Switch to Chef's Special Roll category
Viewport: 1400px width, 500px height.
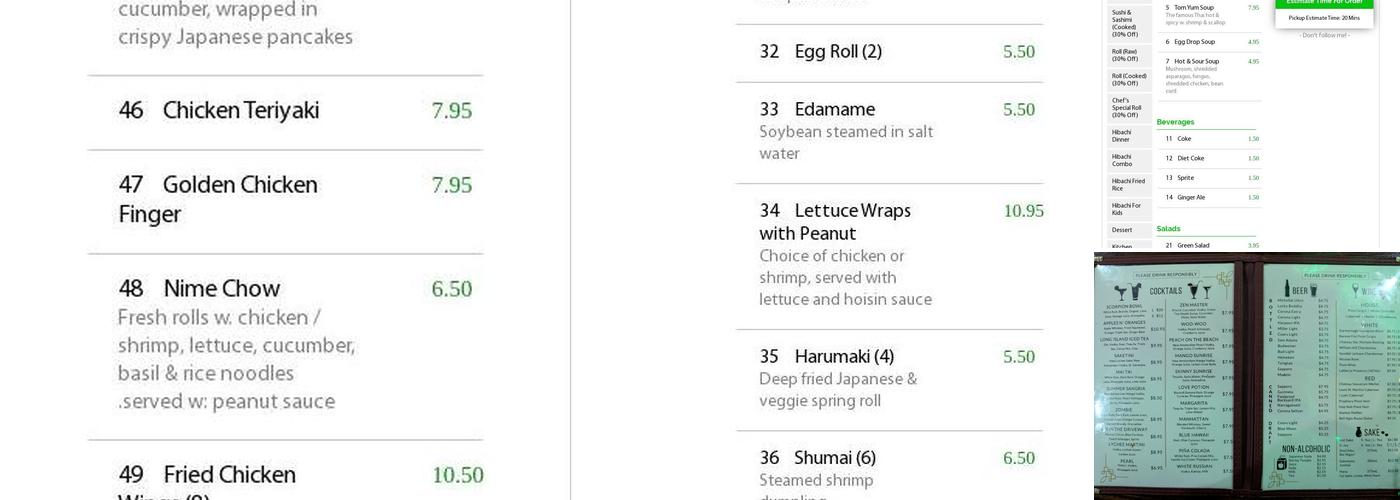(1126, 107)
